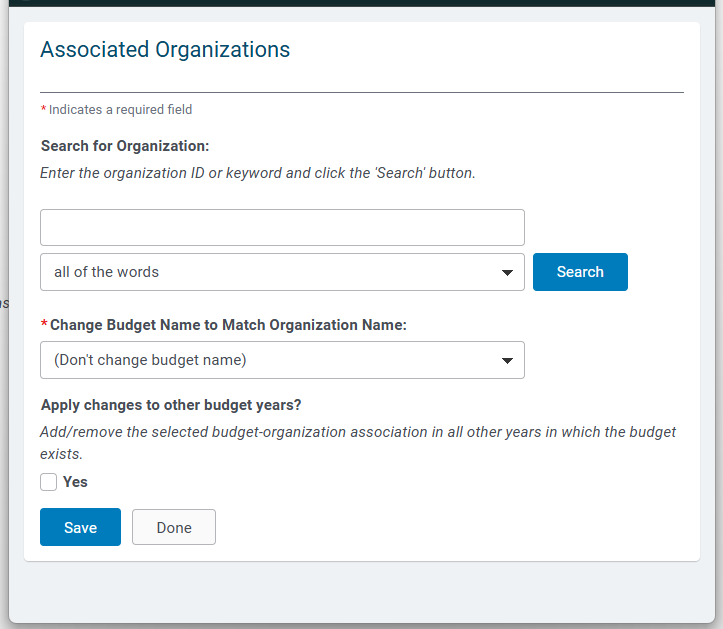
Task: Click the 'Indicates a required field' note
Action: click(120, 110)
